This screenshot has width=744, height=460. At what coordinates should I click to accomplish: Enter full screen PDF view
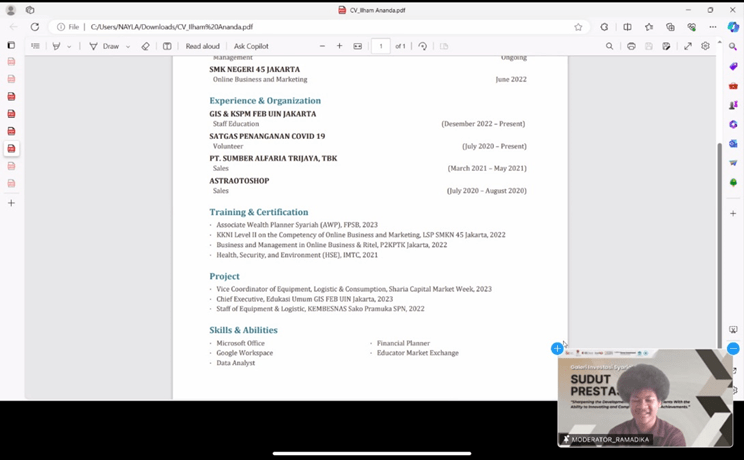687,46
